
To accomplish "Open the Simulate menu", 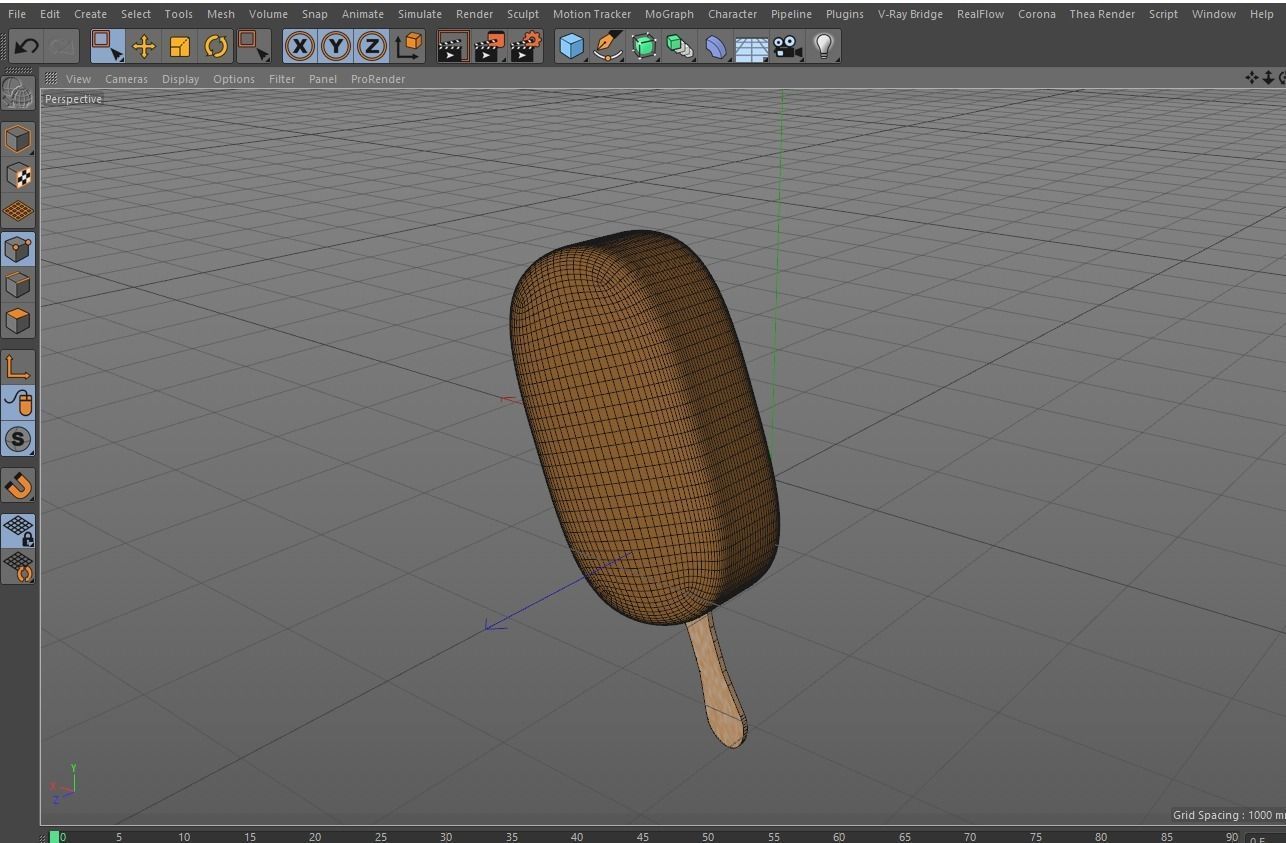I will click(420, 14).
